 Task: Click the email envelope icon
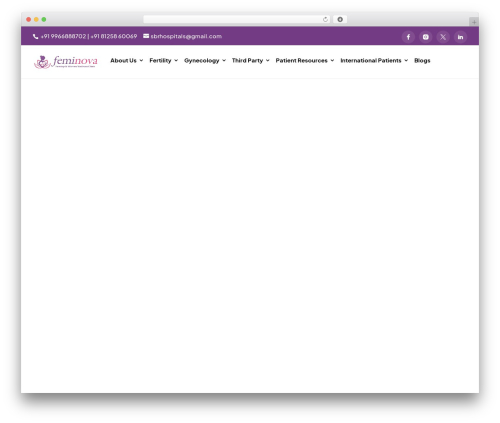[146, 36]
